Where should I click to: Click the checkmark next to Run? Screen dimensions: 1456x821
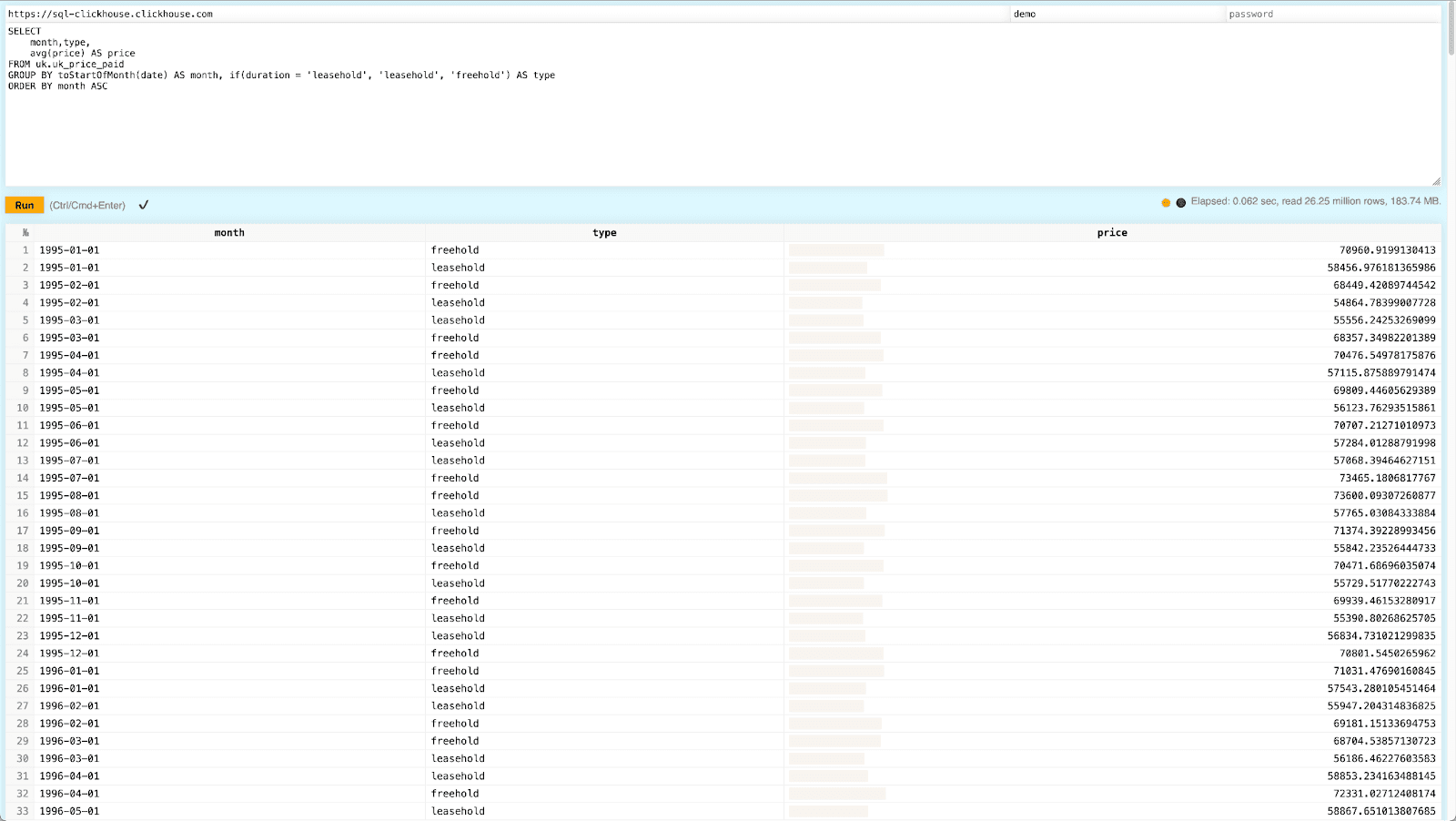point(144,205)
